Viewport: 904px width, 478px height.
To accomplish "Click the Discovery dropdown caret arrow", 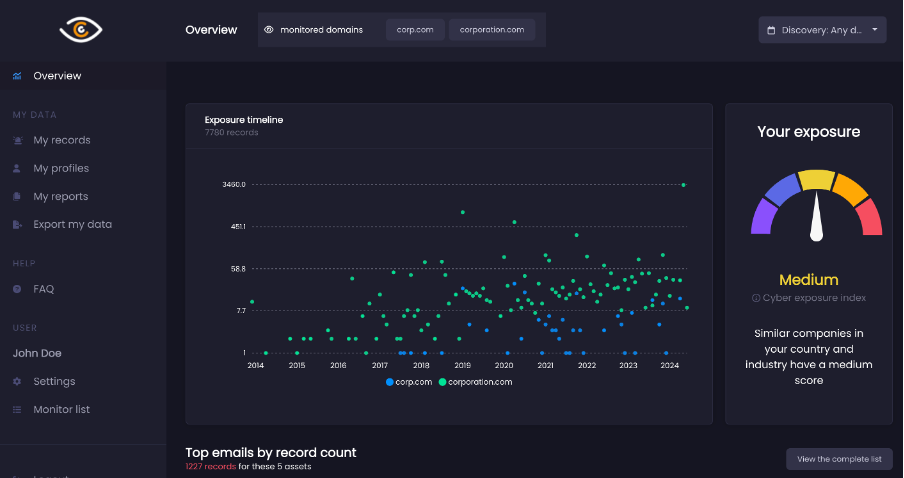I will point(875,29).
